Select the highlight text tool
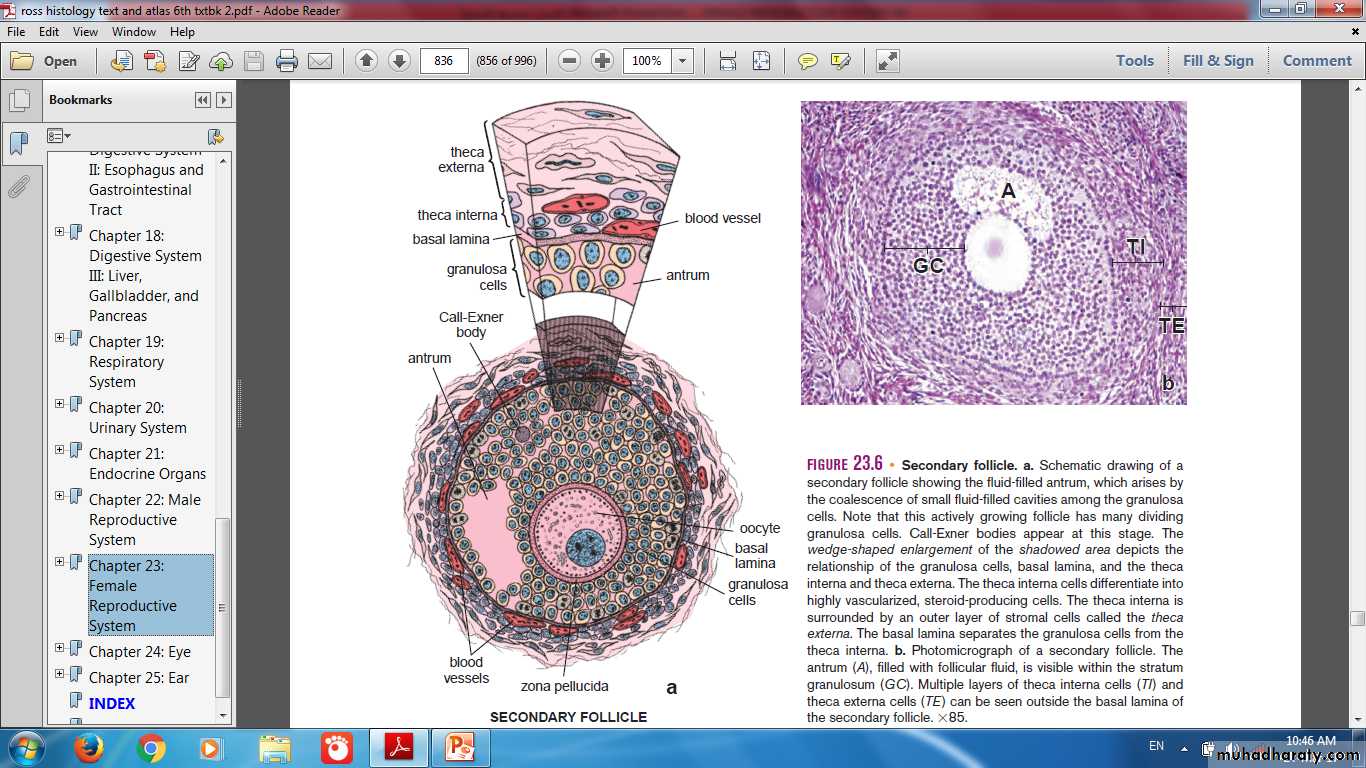The height and width of the screenshot is (768, 1366). [x=840, y=61]
